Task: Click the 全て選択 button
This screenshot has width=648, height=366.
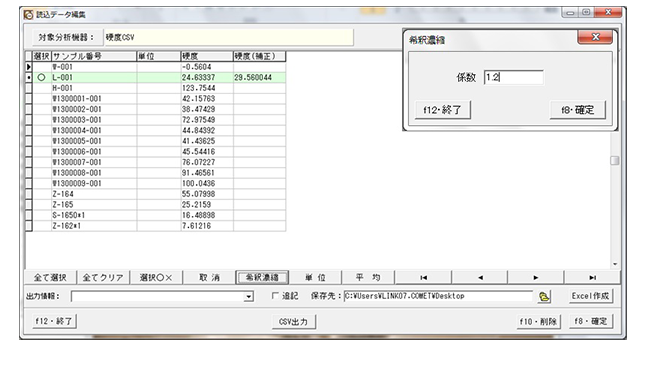Action: 50,278
